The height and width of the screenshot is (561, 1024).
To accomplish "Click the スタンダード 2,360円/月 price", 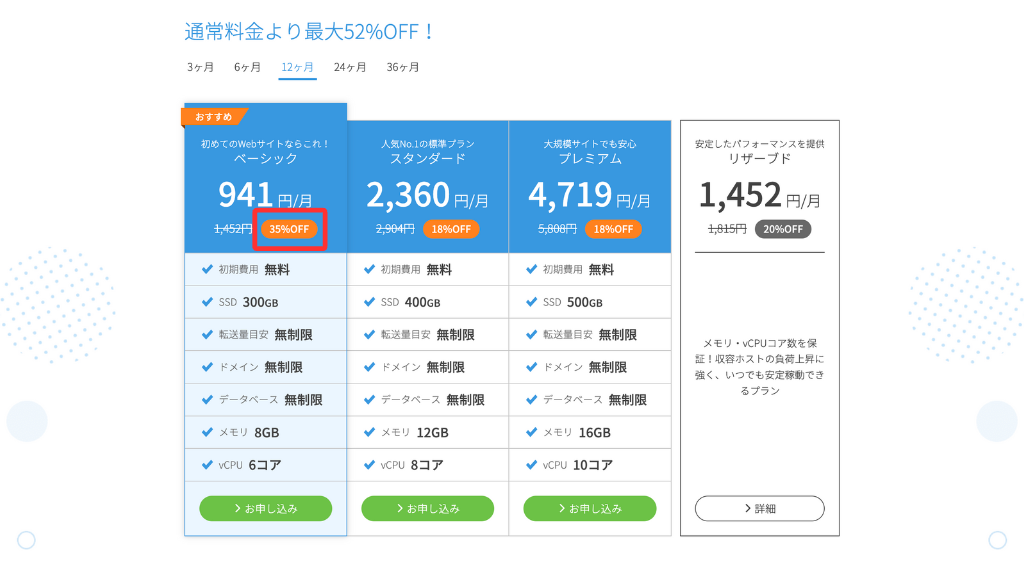I will 427,195.
